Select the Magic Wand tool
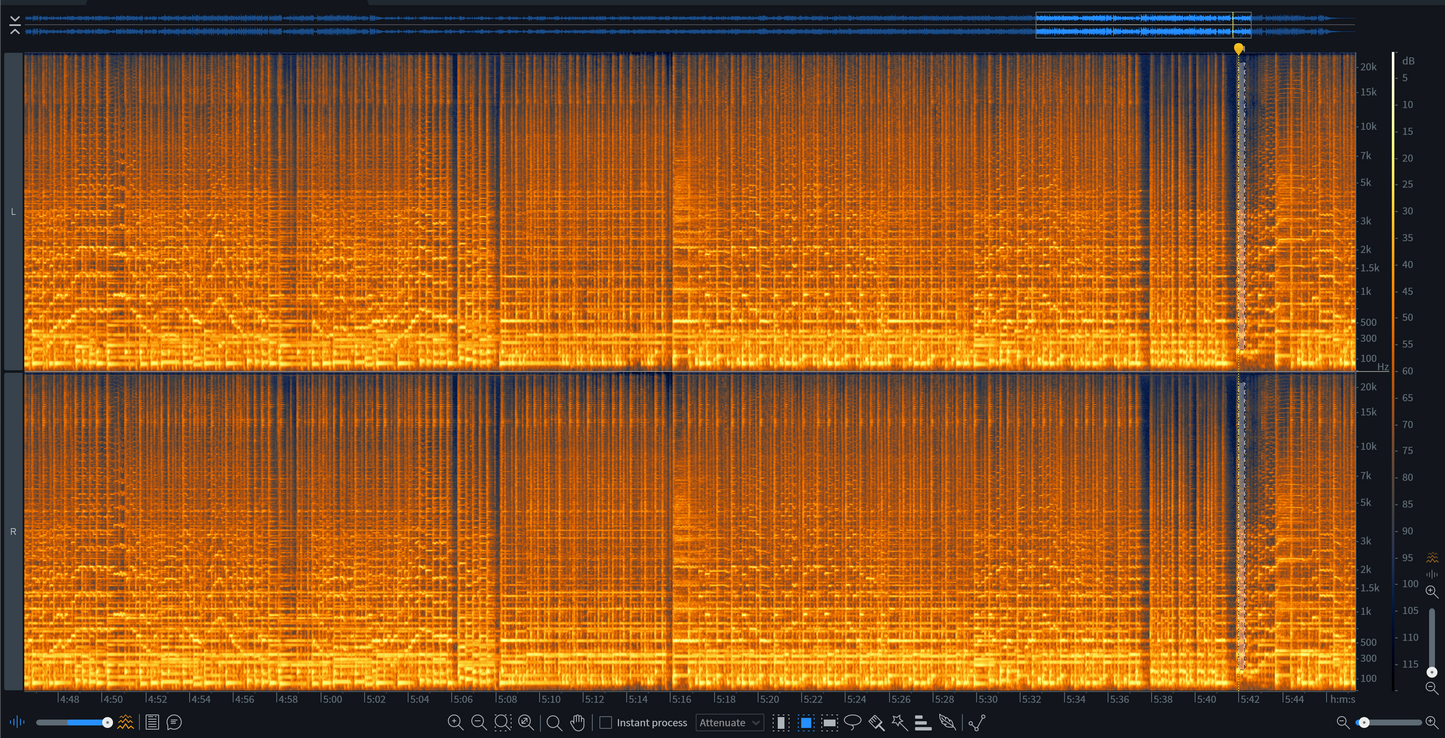Viewport: 1445px width, 738px height. (900, 722)
